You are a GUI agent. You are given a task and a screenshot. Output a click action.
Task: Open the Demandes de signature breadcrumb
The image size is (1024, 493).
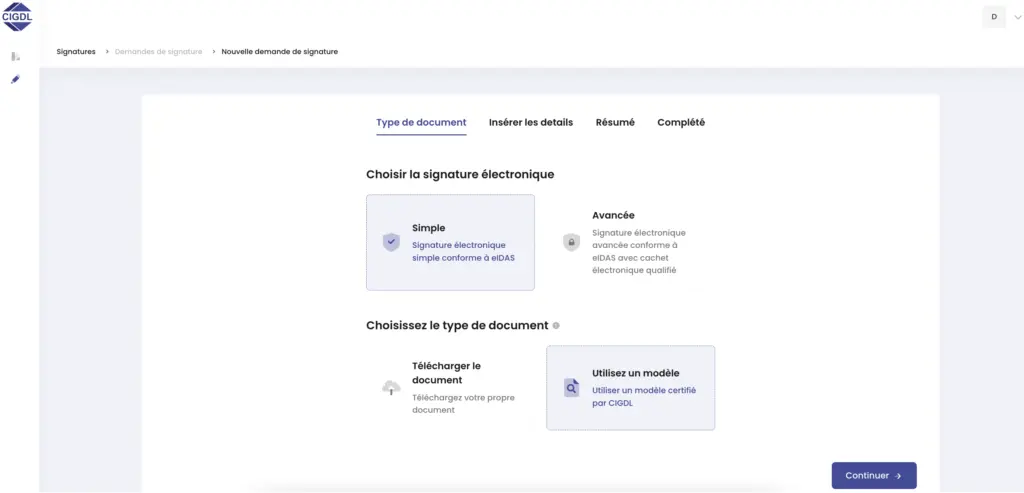point(158,52)
